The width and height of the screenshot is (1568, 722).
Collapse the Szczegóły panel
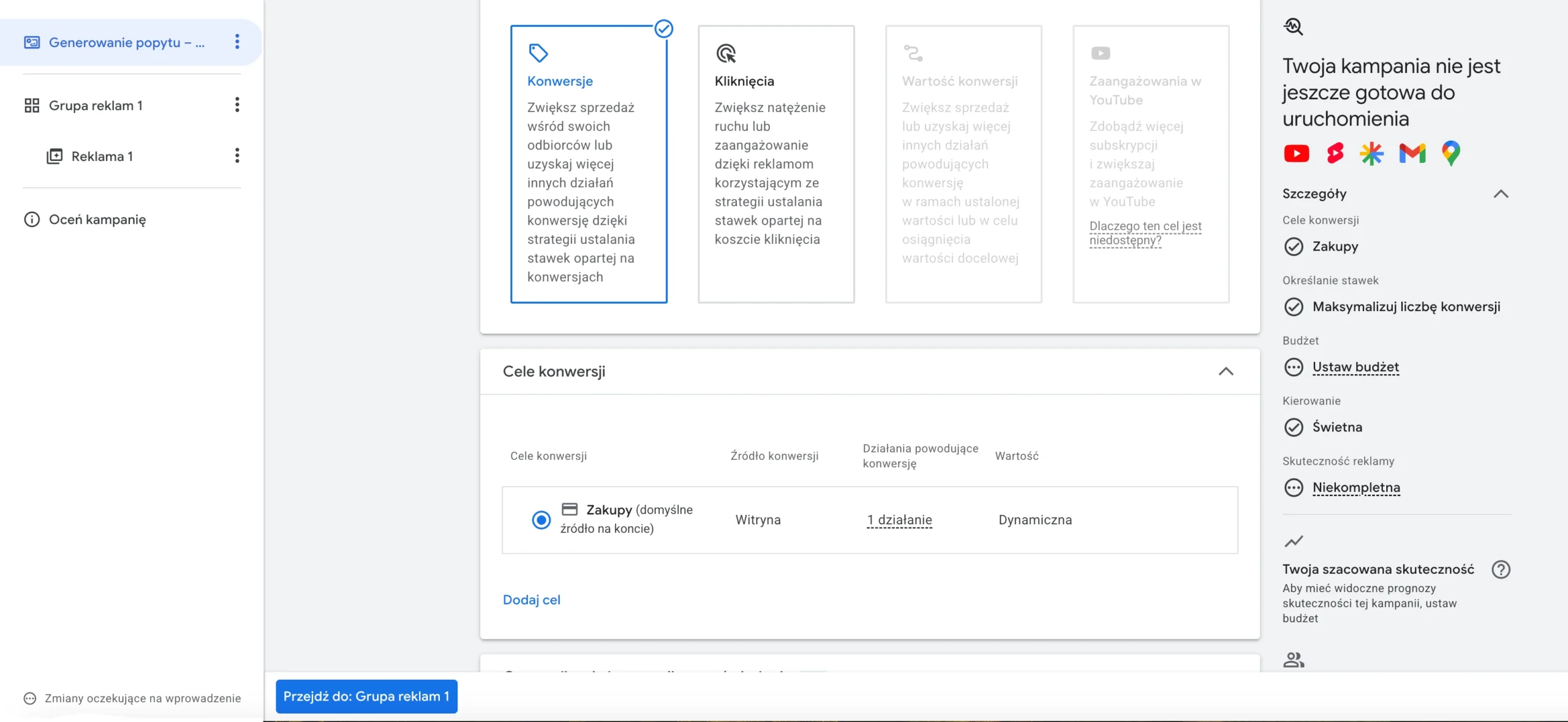click(x=1501, y=194)
